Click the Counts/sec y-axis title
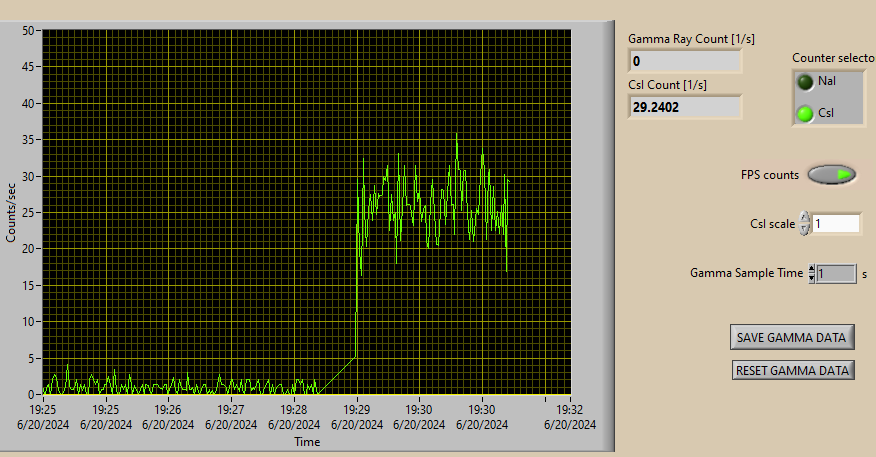 point(12,212)
